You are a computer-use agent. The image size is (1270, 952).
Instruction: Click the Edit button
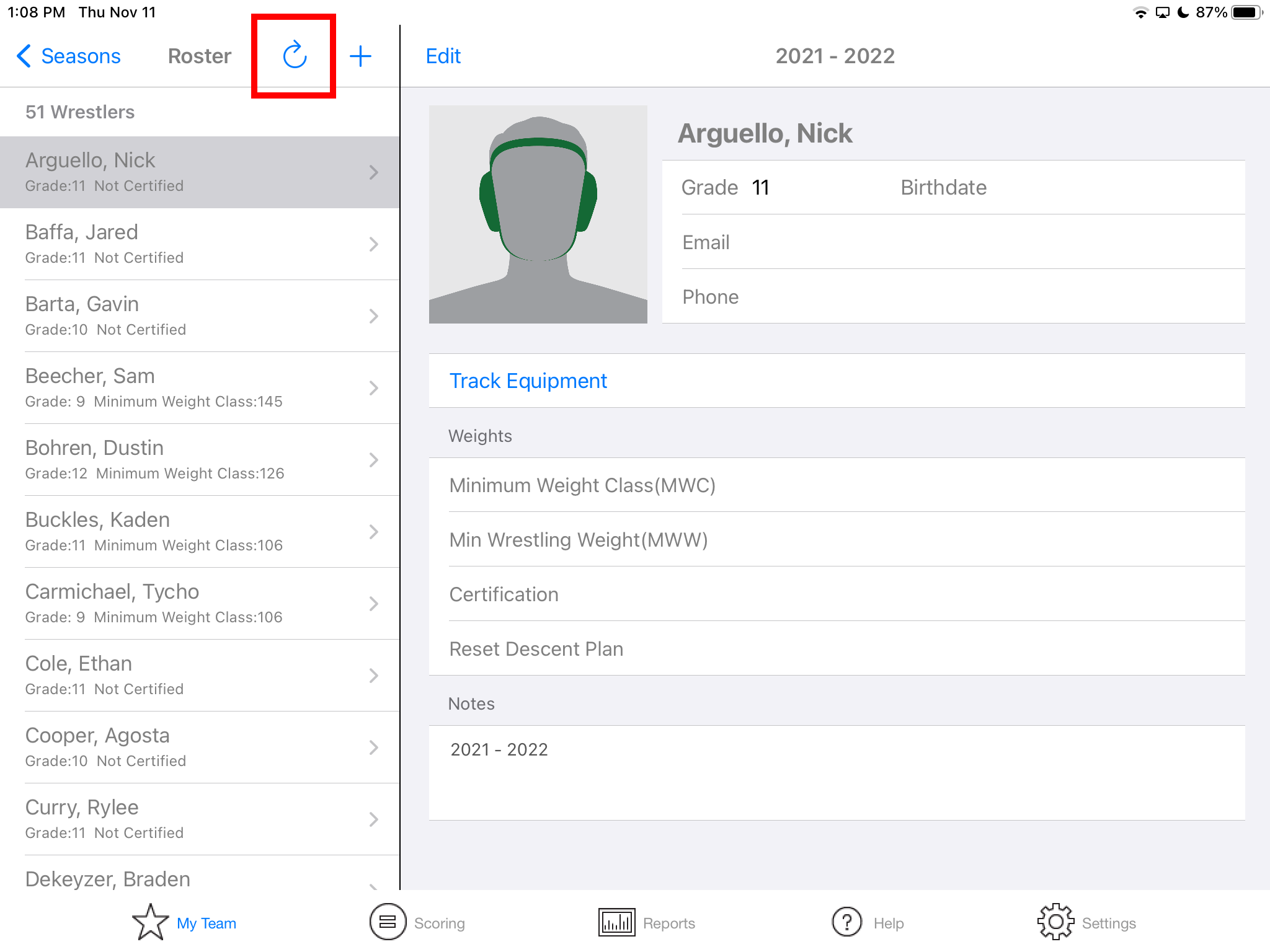[443, 56]
